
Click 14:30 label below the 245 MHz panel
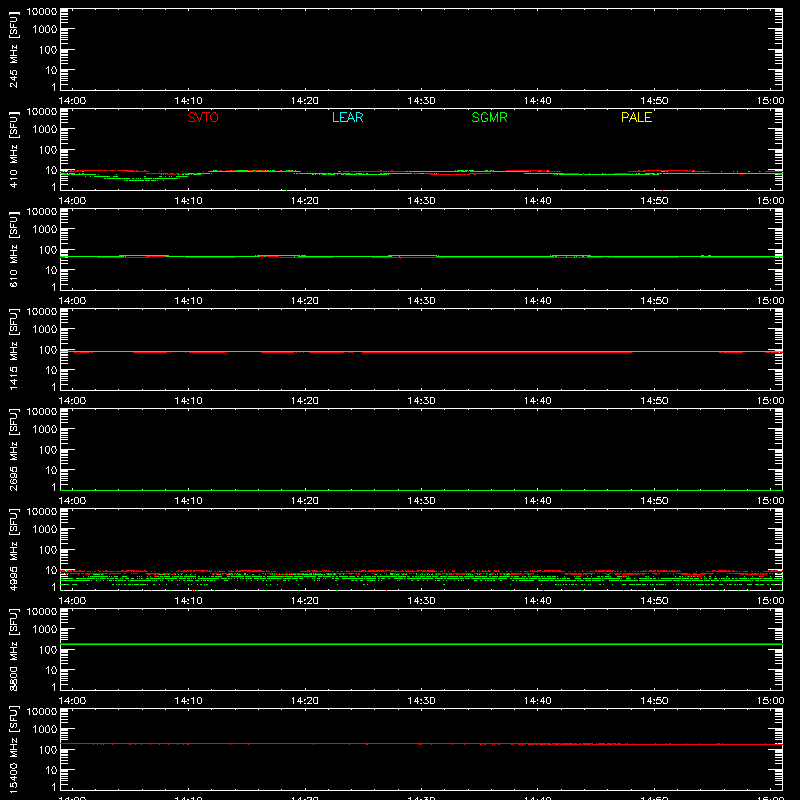tap(421, 101)
